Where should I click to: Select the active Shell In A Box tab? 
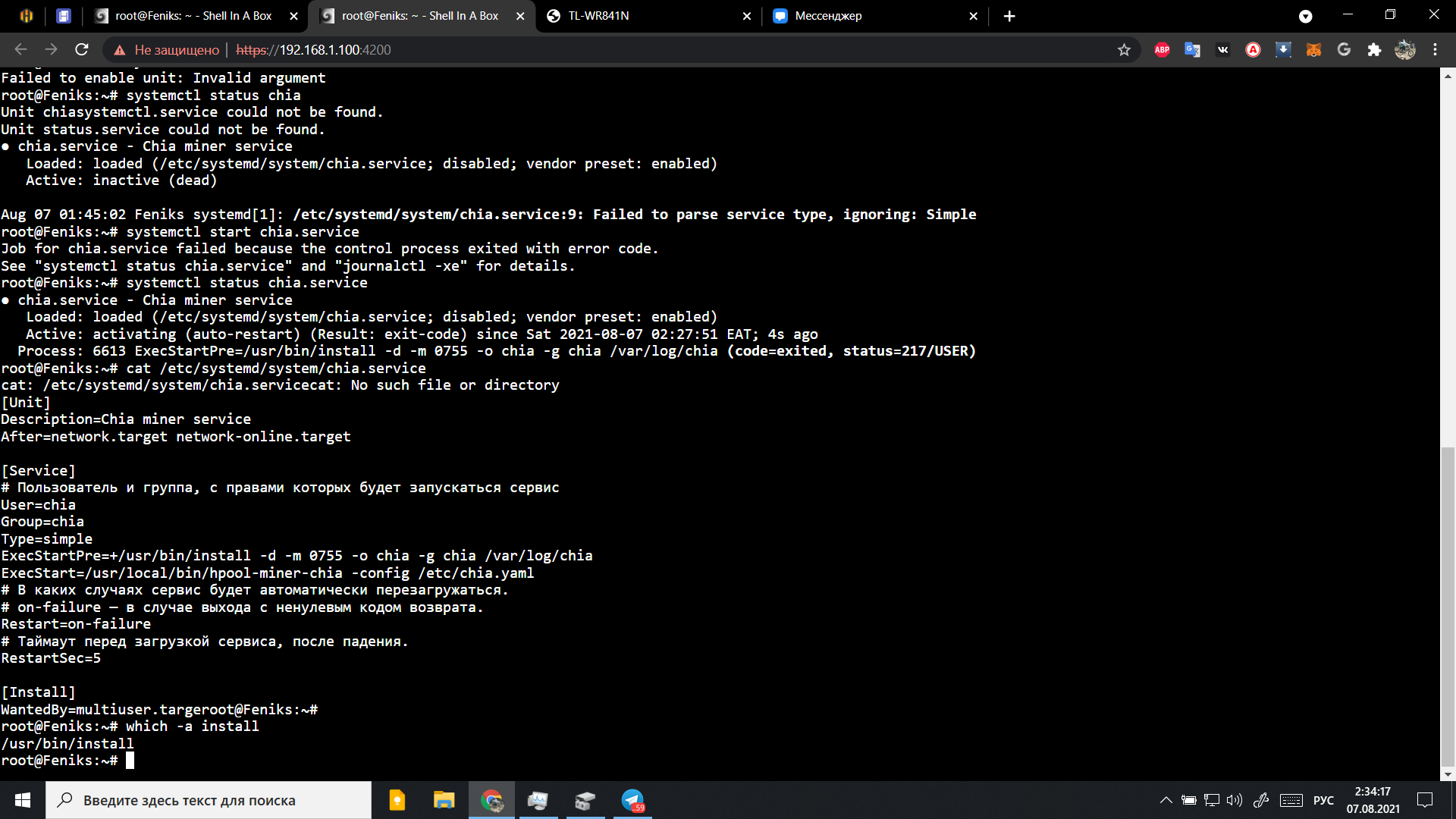click(x=419, y=16)
